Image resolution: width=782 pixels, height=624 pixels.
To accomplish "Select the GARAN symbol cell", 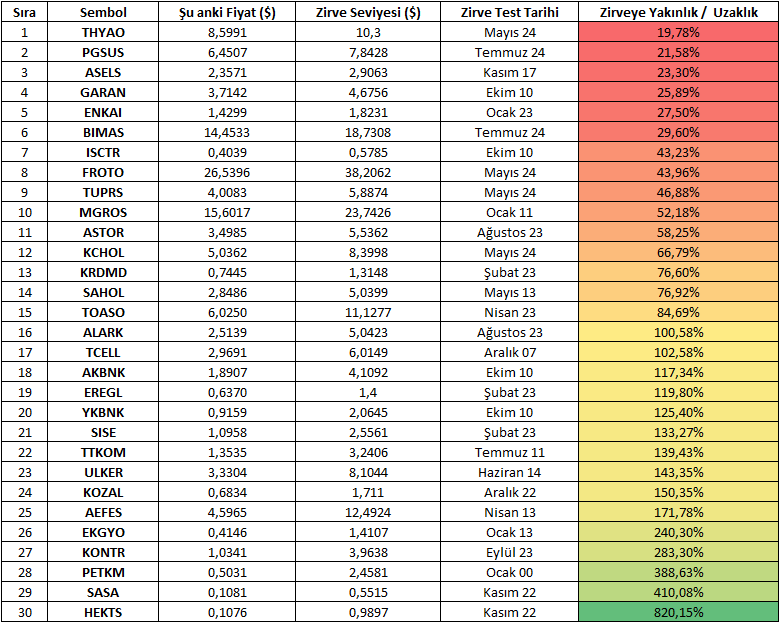I will pyautogui.click(x=103, y=92).
